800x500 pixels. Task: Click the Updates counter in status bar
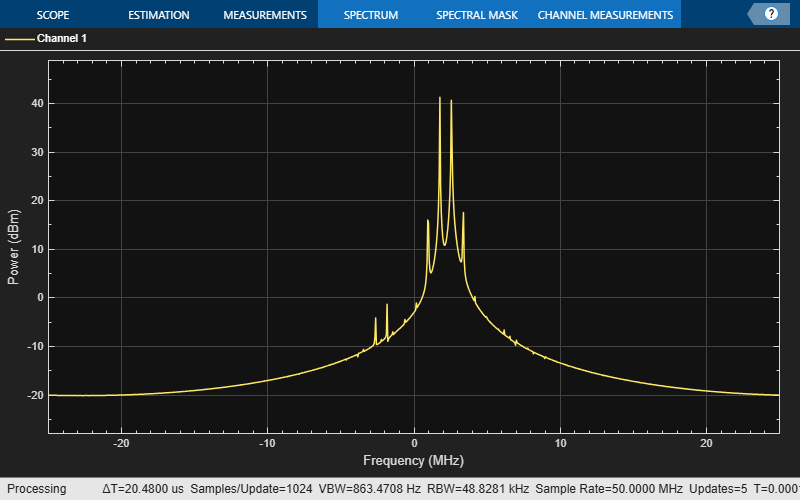pos(717,489)
